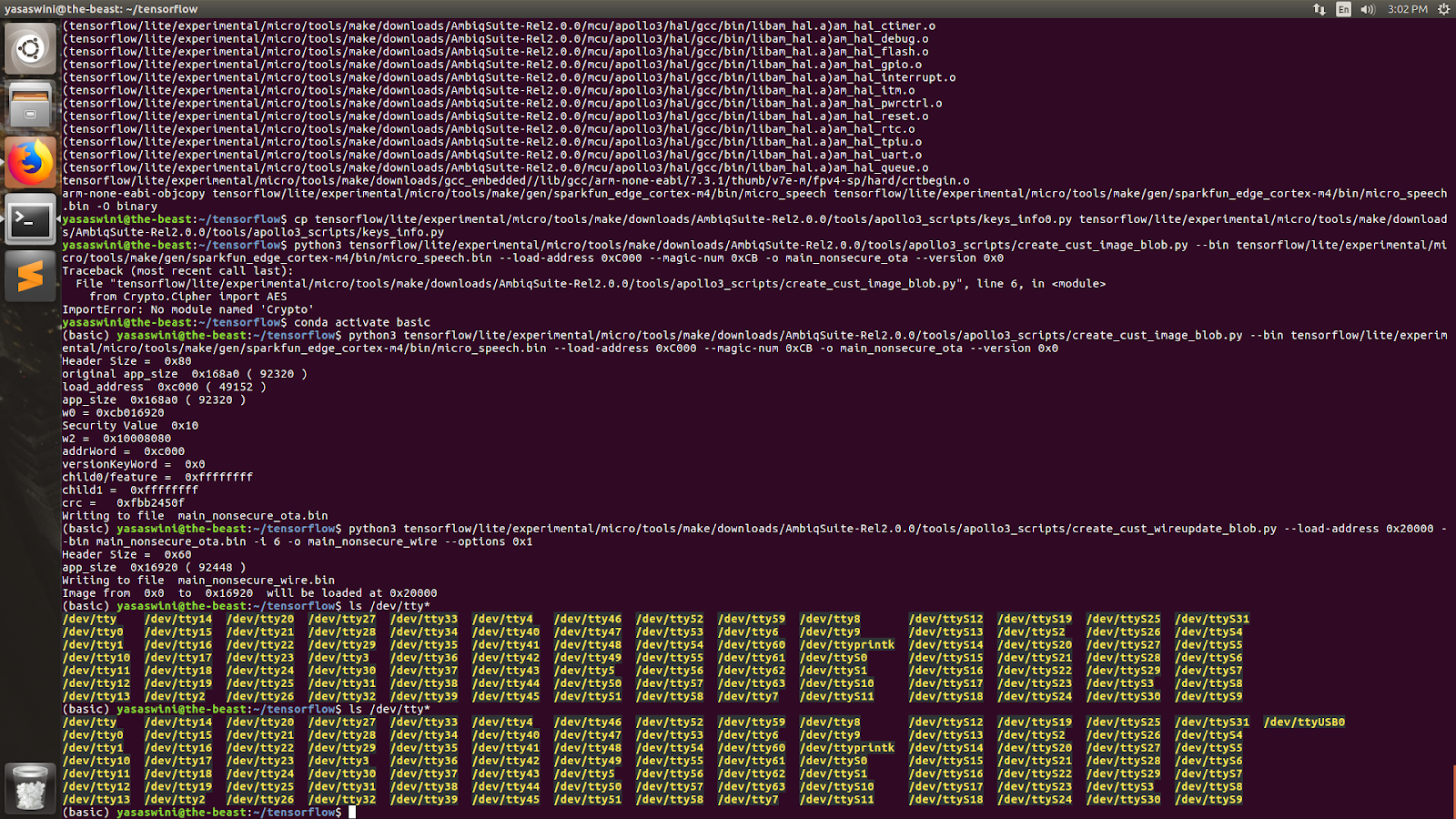1456x819 pixels.
Task: Click the line ending in am_hal_ctimer.o
Action: [499, 25]
